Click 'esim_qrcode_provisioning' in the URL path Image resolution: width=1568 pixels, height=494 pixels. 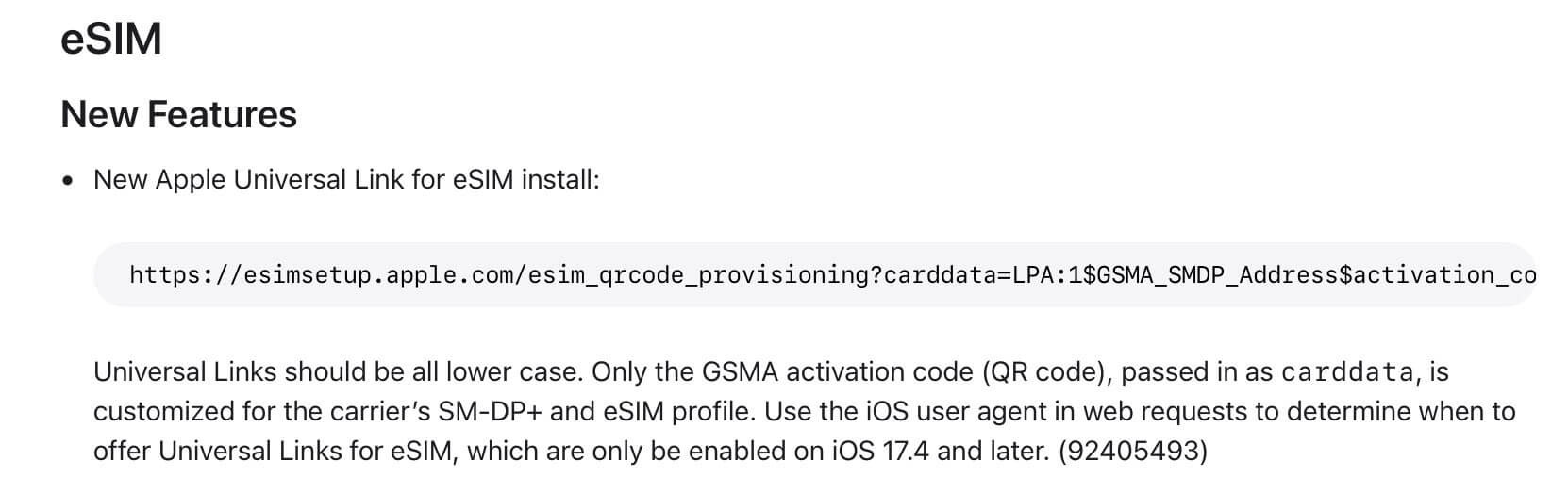(699, 275)
